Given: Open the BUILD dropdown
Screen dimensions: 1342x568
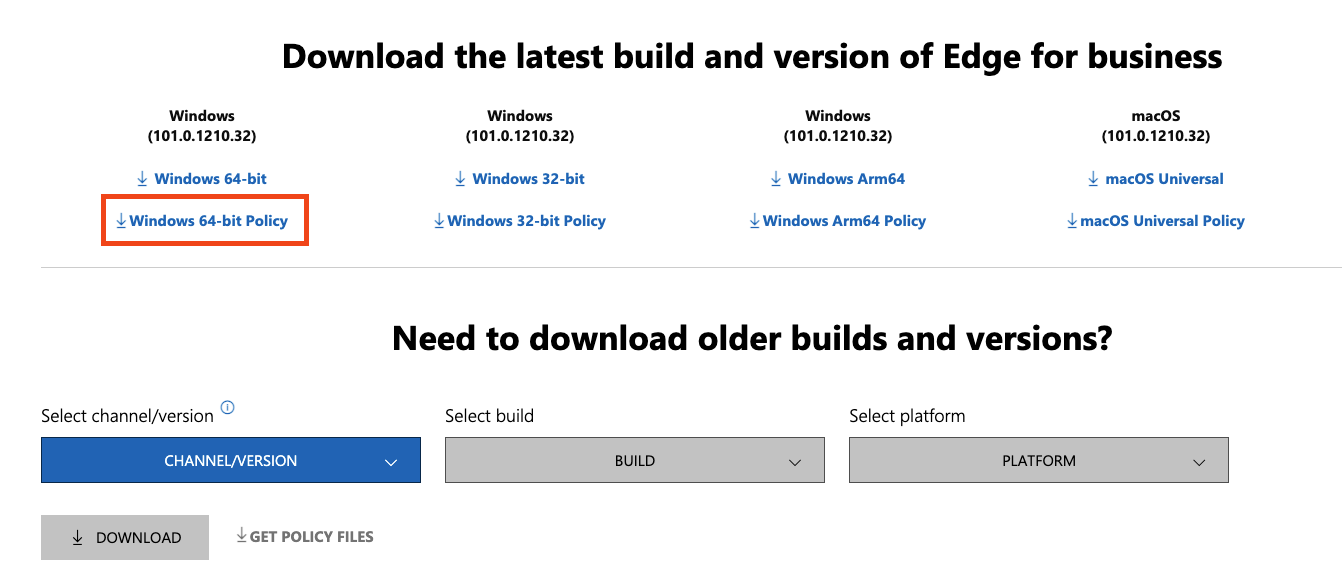Looking at the screenshot, I should pos(634,461).
